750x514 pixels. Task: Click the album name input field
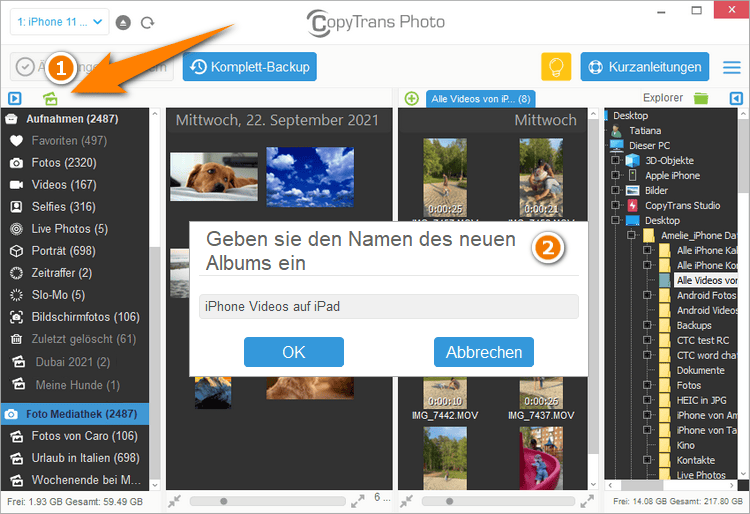[x=388, y=306]
